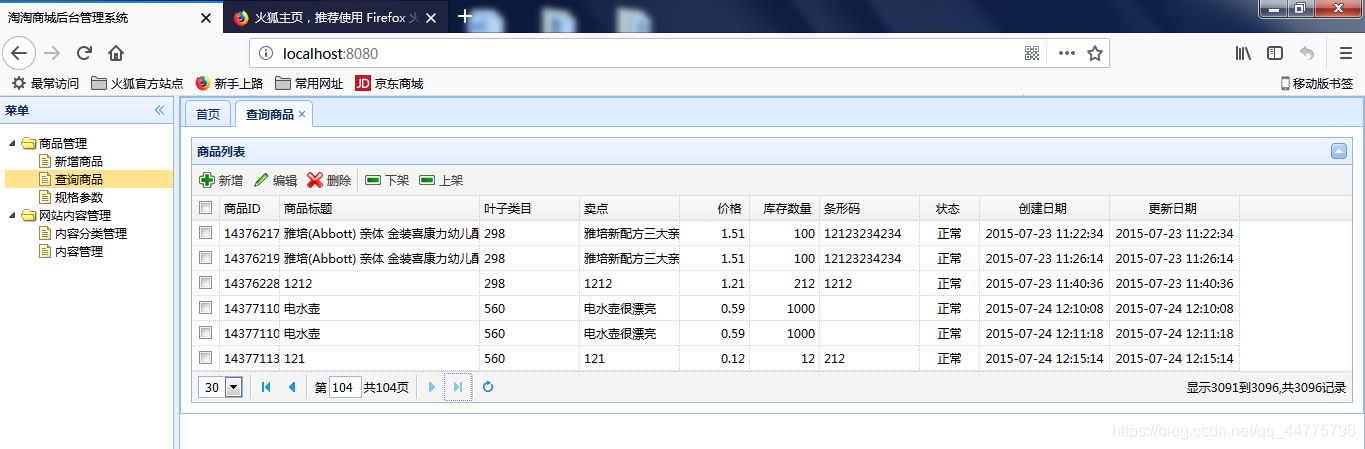Refresh the product grid
1365x449 pixels.
488,387
